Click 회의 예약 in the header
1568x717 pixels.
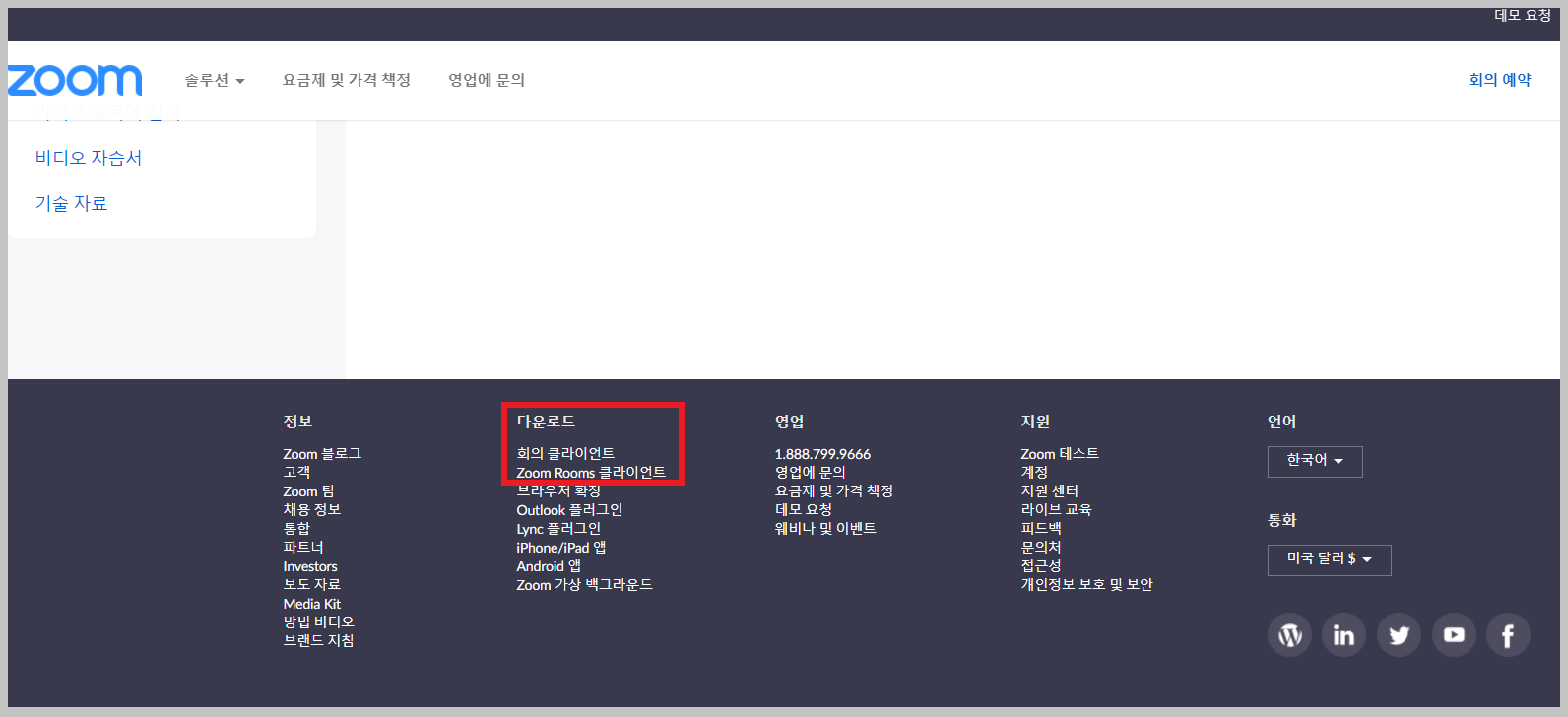[1500, 80]
